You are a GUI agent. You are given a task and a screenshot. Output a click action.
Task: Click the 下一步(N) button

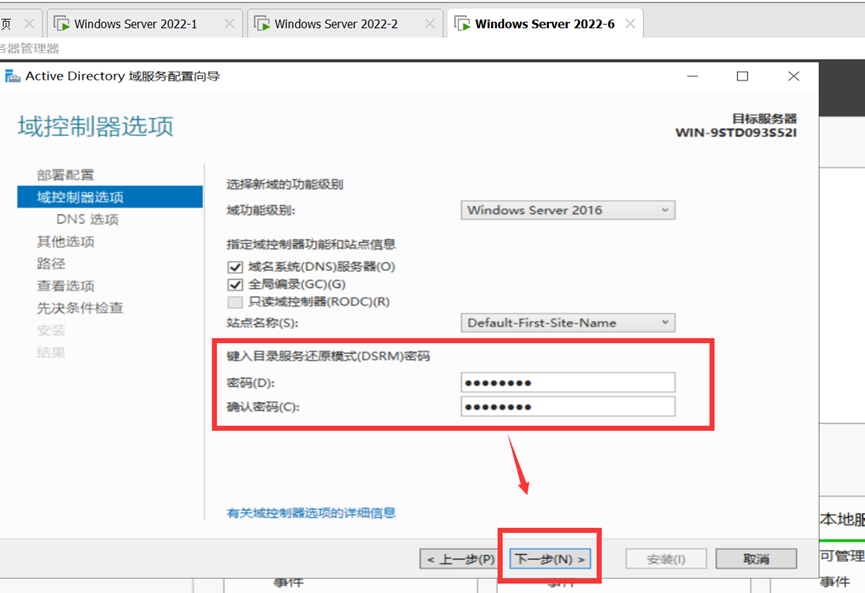point(549,558)
